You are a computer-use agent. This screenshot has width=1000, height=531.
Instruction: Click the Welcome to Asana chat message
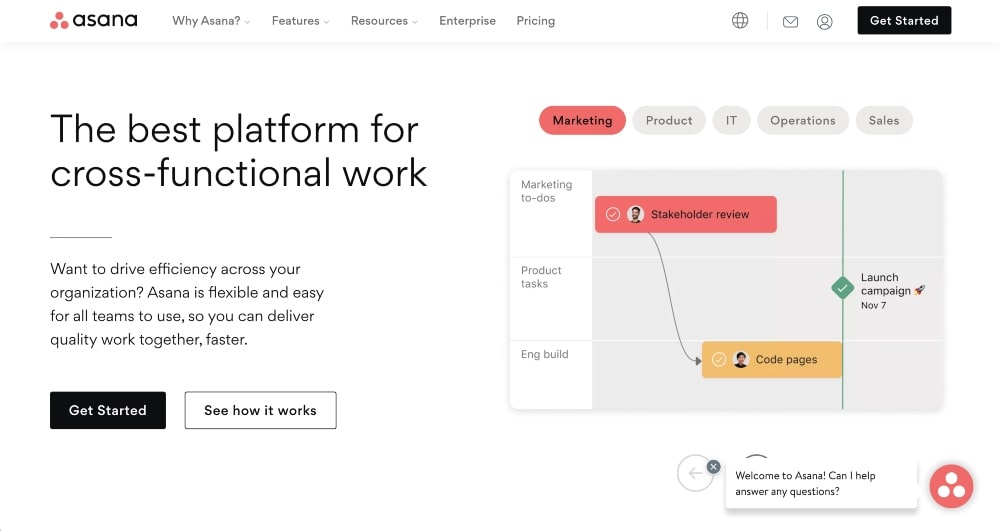pyautogui.click(x=821, y=484)
